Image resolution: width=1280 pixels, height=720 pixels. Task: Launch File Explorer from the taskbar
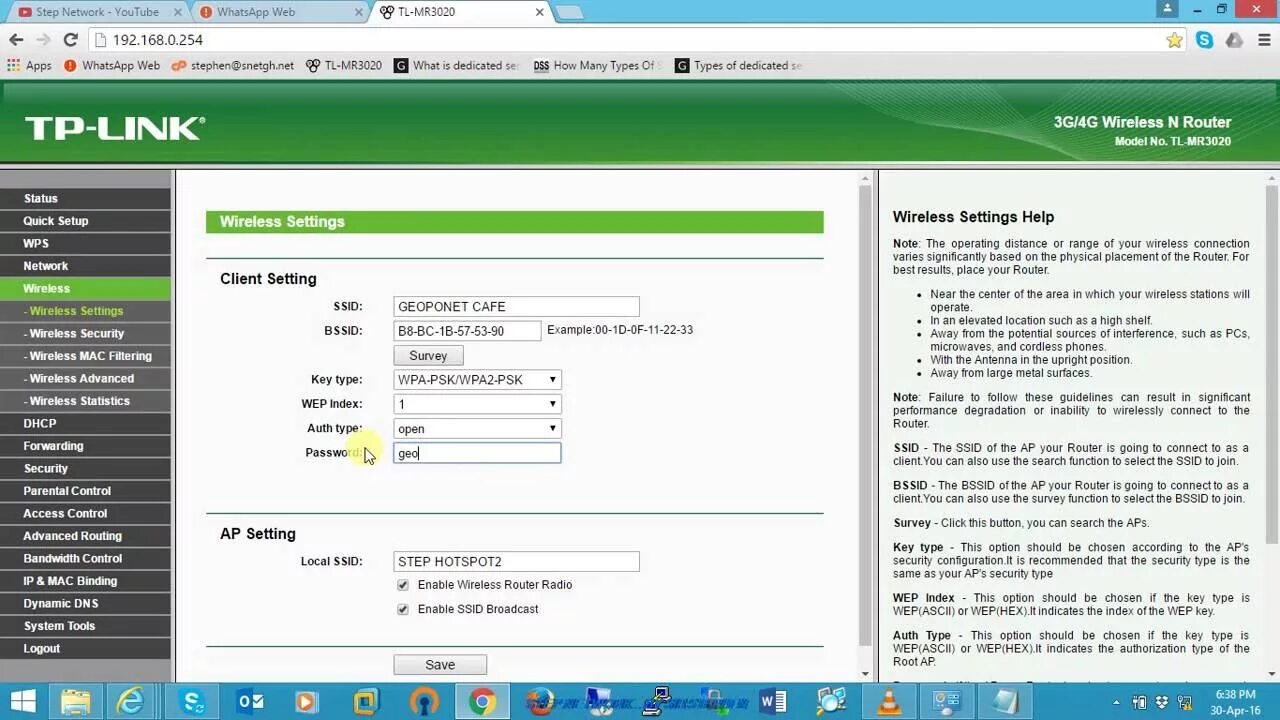pos(76,701)
